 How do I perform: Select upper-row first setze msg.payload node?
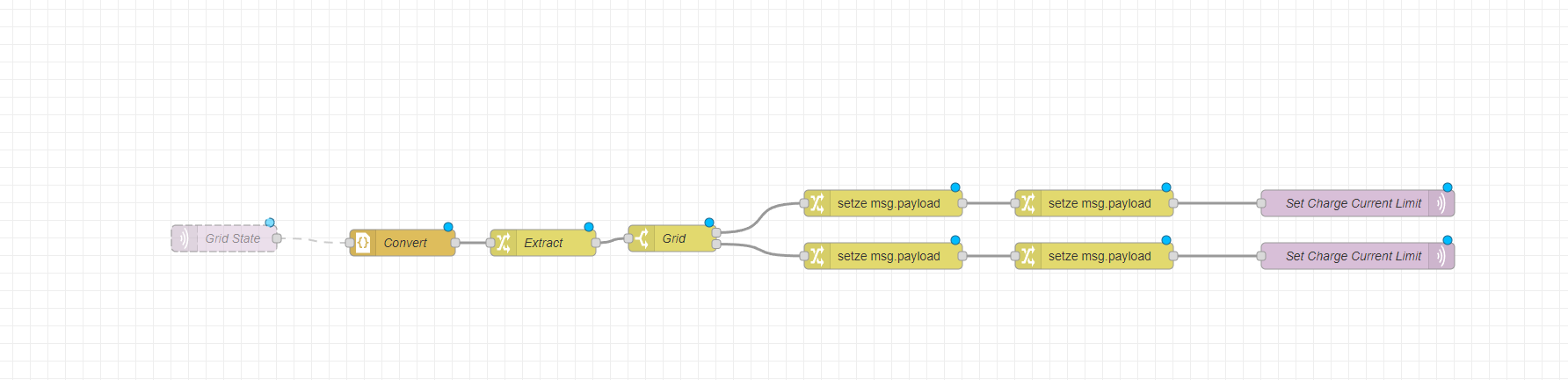coord(883,203)
